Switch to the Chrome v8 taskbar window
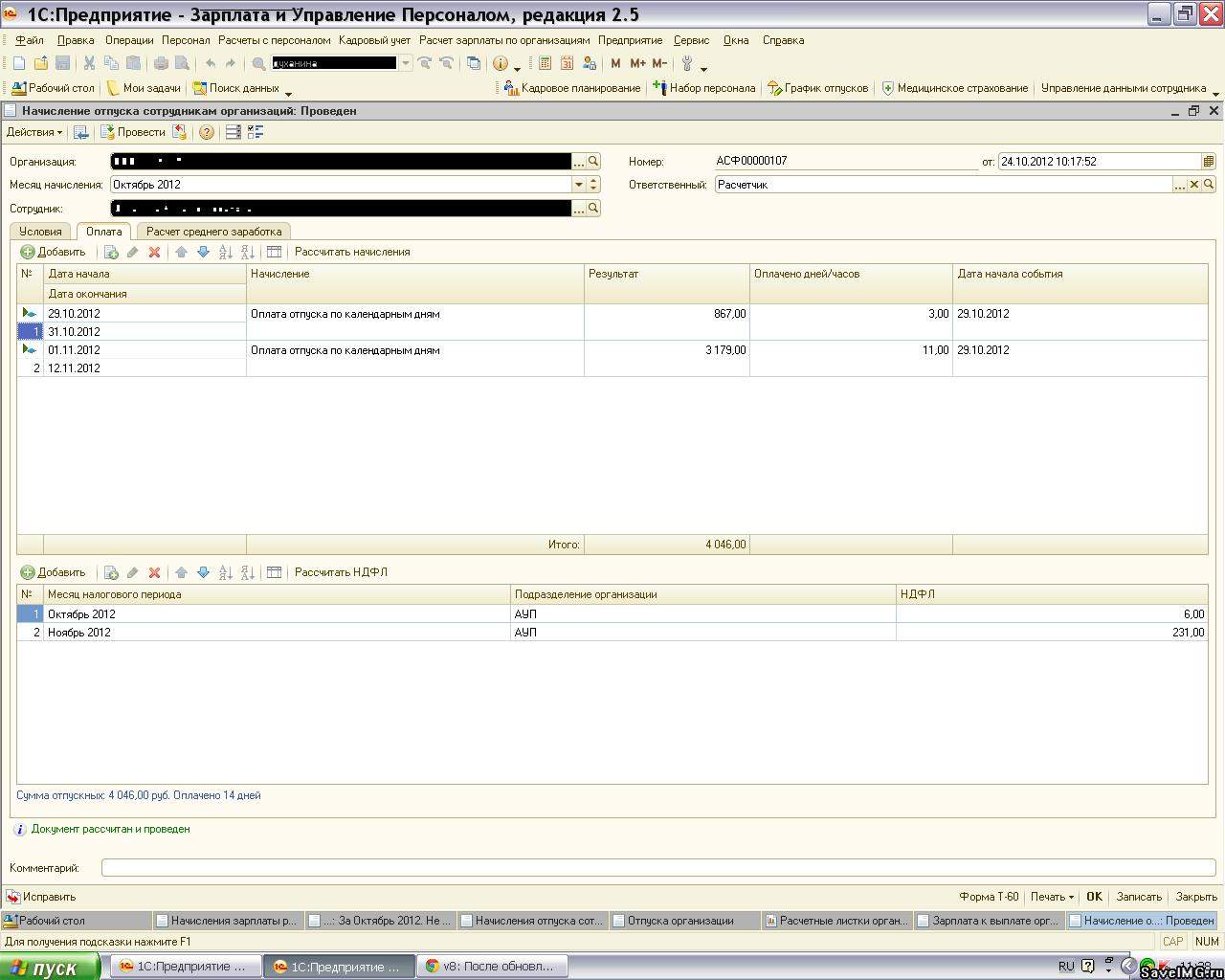1225x980 pixels. (491, 967)
